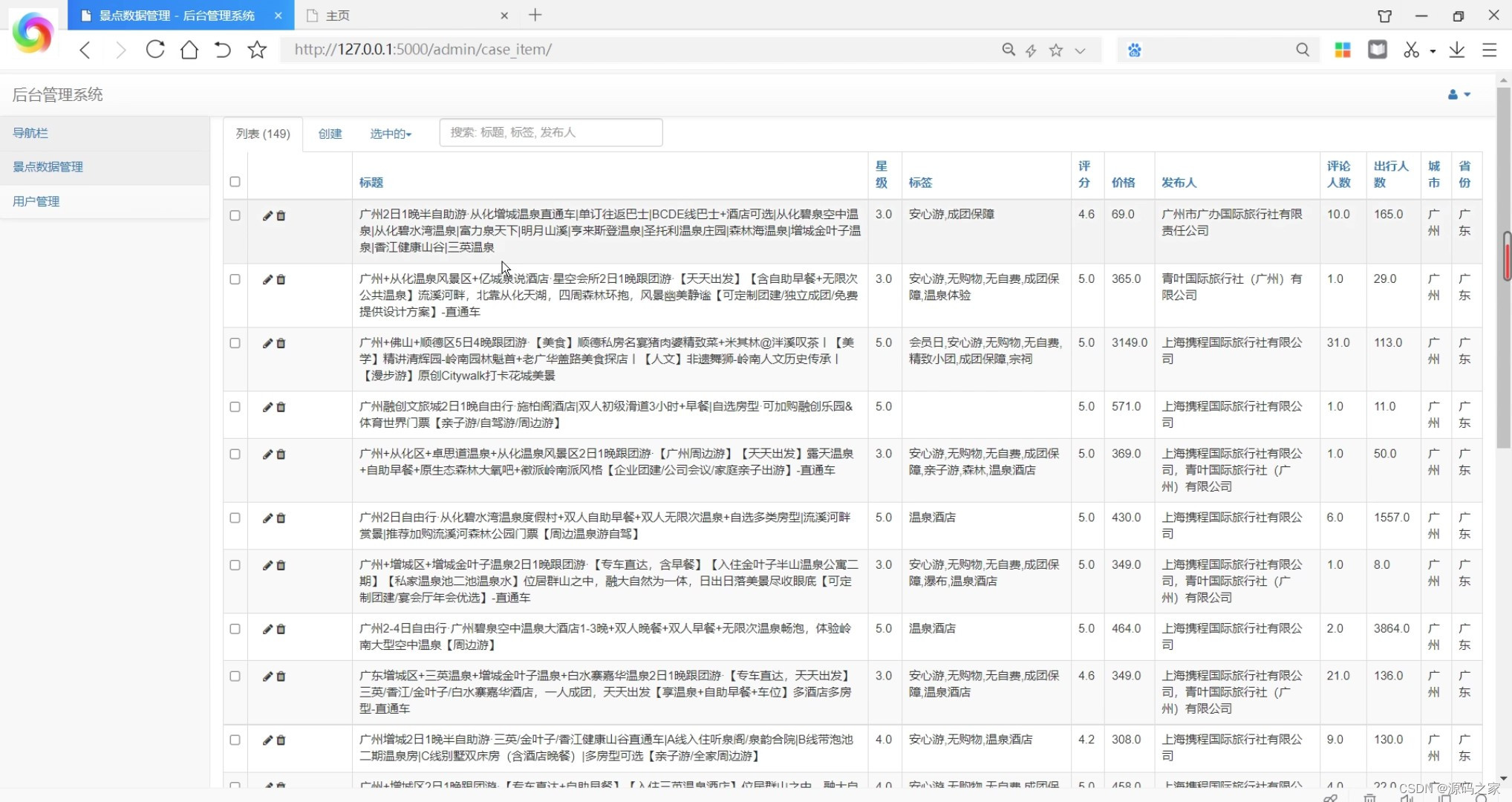Viewport: 1512px width, 802px height.
Task: Click the search field for 标题, 标签, 发布人
Action: [550, 132]
